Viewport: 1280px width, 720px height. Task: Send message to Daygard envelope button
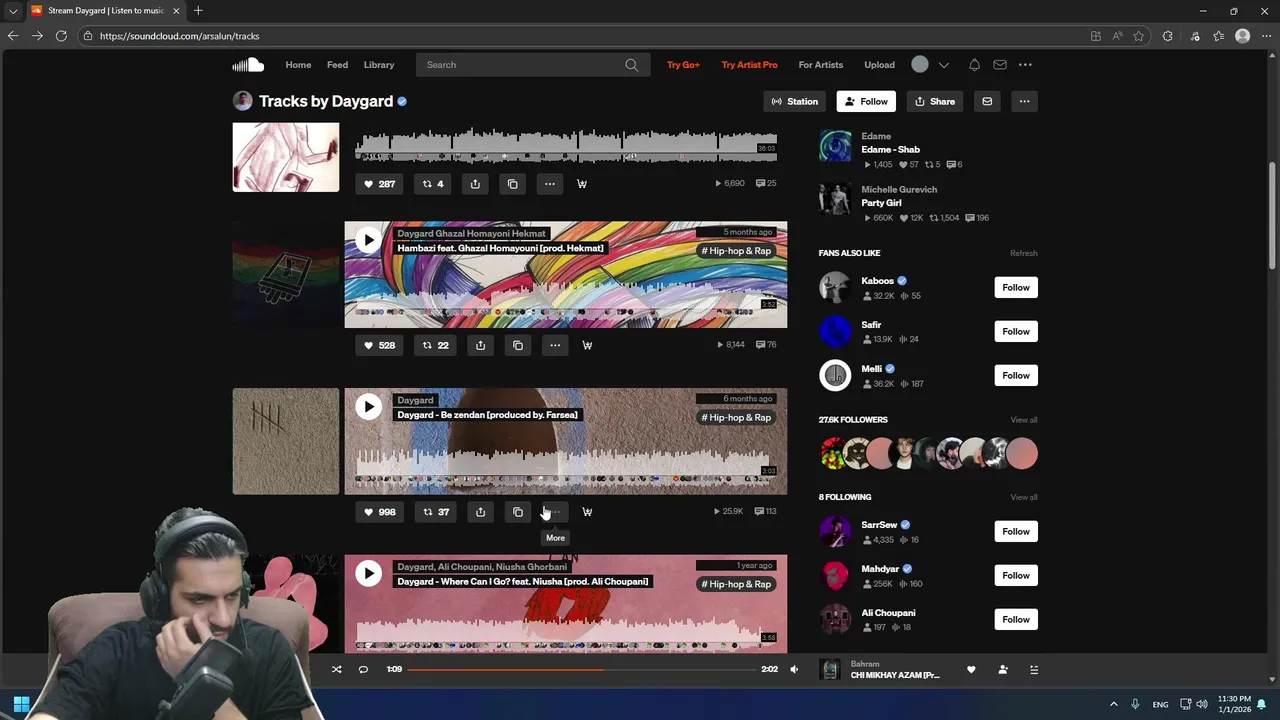pos(987,101)
